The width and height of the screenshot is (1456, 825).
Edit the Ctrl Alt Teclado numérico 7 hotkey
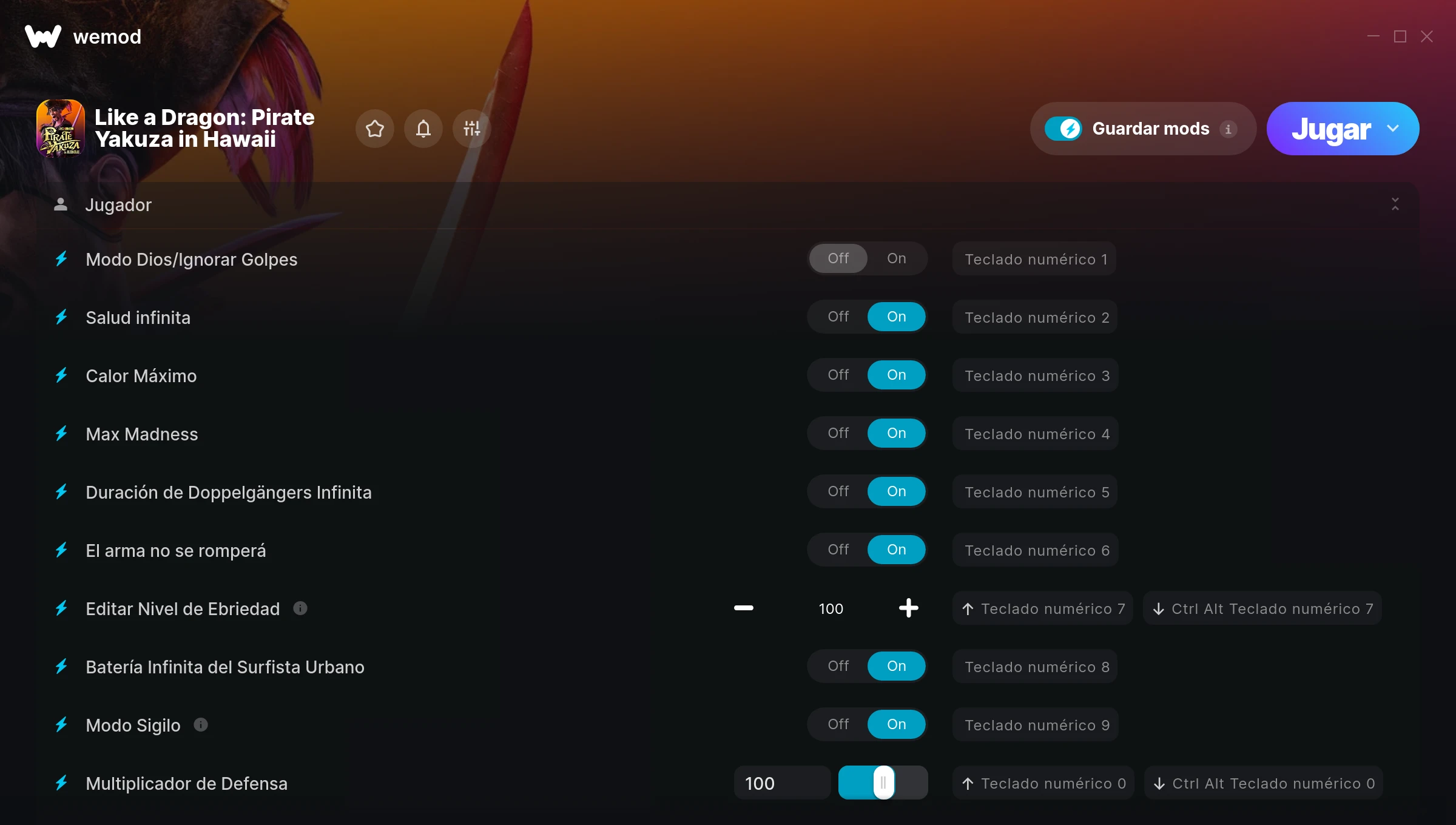1262,608
